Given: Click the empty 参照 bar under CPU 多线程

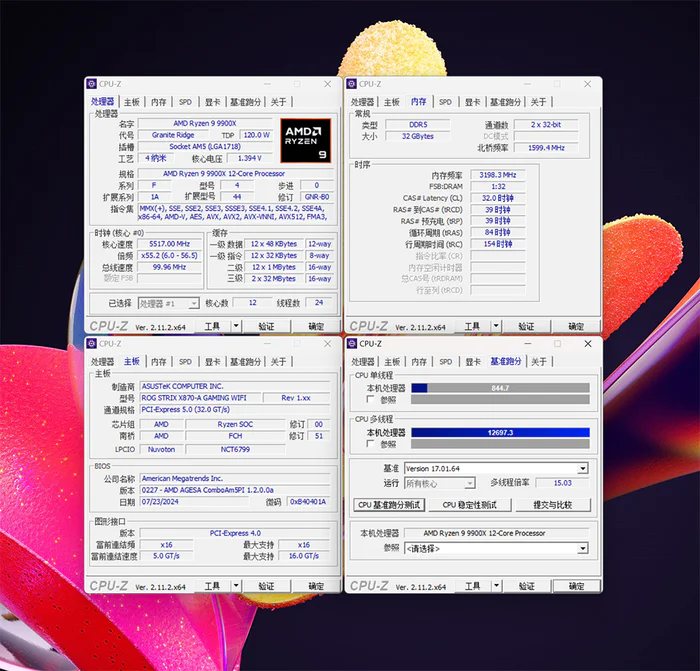Looking at the screenshot, I should coord(500,444).
